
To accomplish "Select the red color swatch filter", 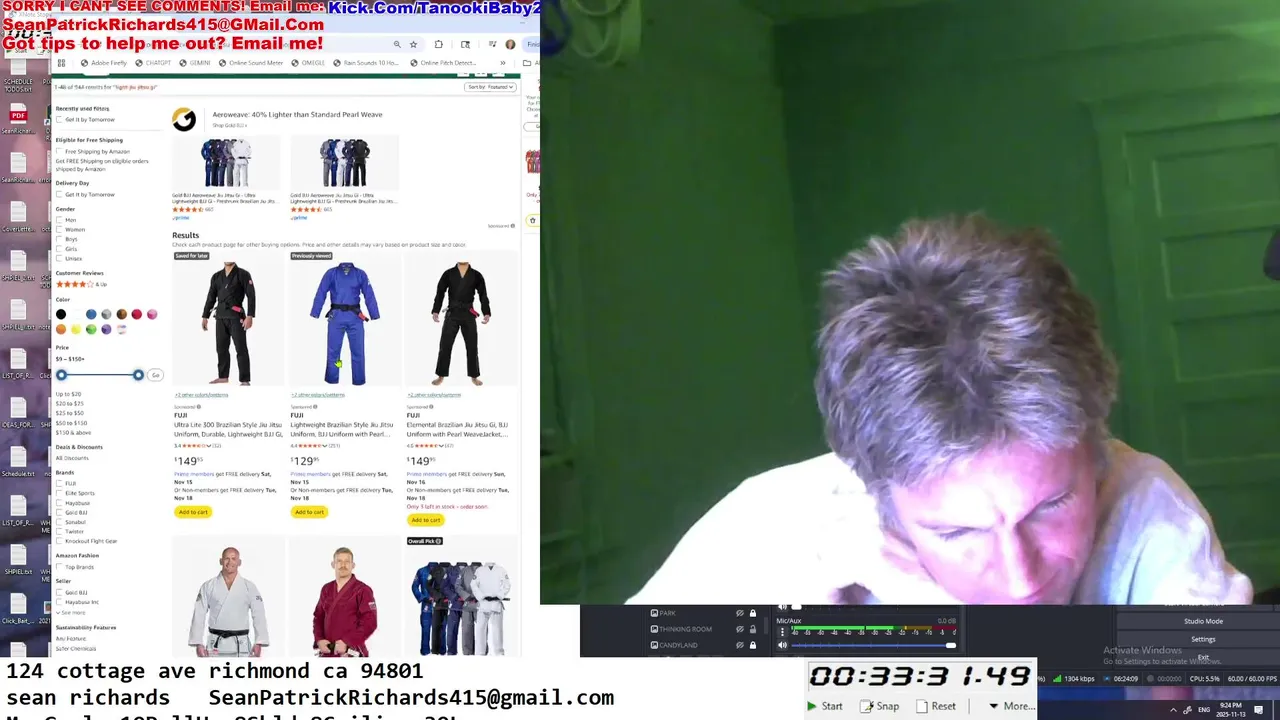I will pos(137,314).
